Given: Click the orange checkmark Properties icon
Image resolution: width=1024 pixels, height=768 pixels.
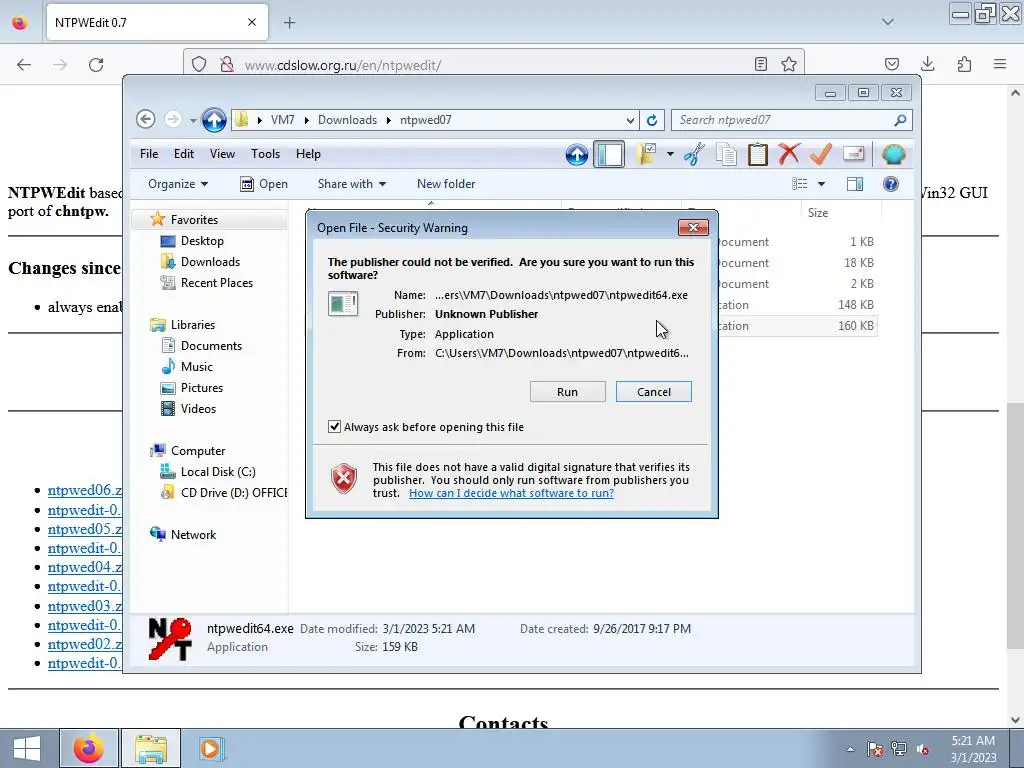Looking at the screenshot, I should pyautogui.click(x=821, y=155).
